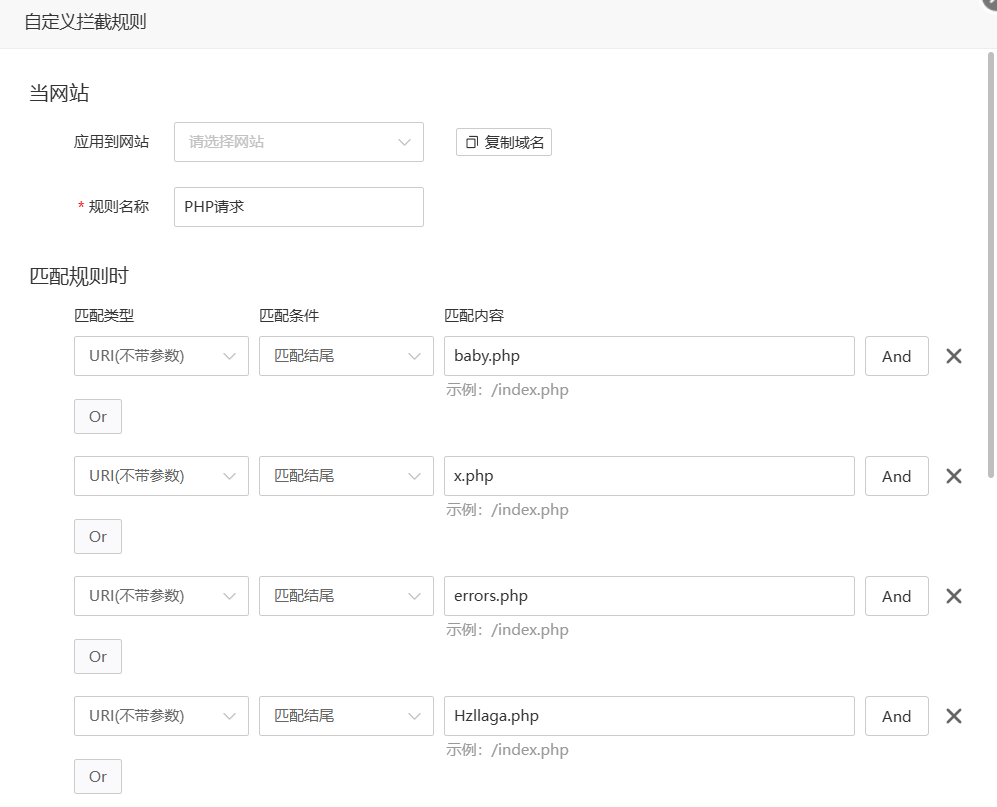Image resolution: width=997 pixels, height=807 pixels.
Task: Click the baby.php match content field
Action: point(649,356)
